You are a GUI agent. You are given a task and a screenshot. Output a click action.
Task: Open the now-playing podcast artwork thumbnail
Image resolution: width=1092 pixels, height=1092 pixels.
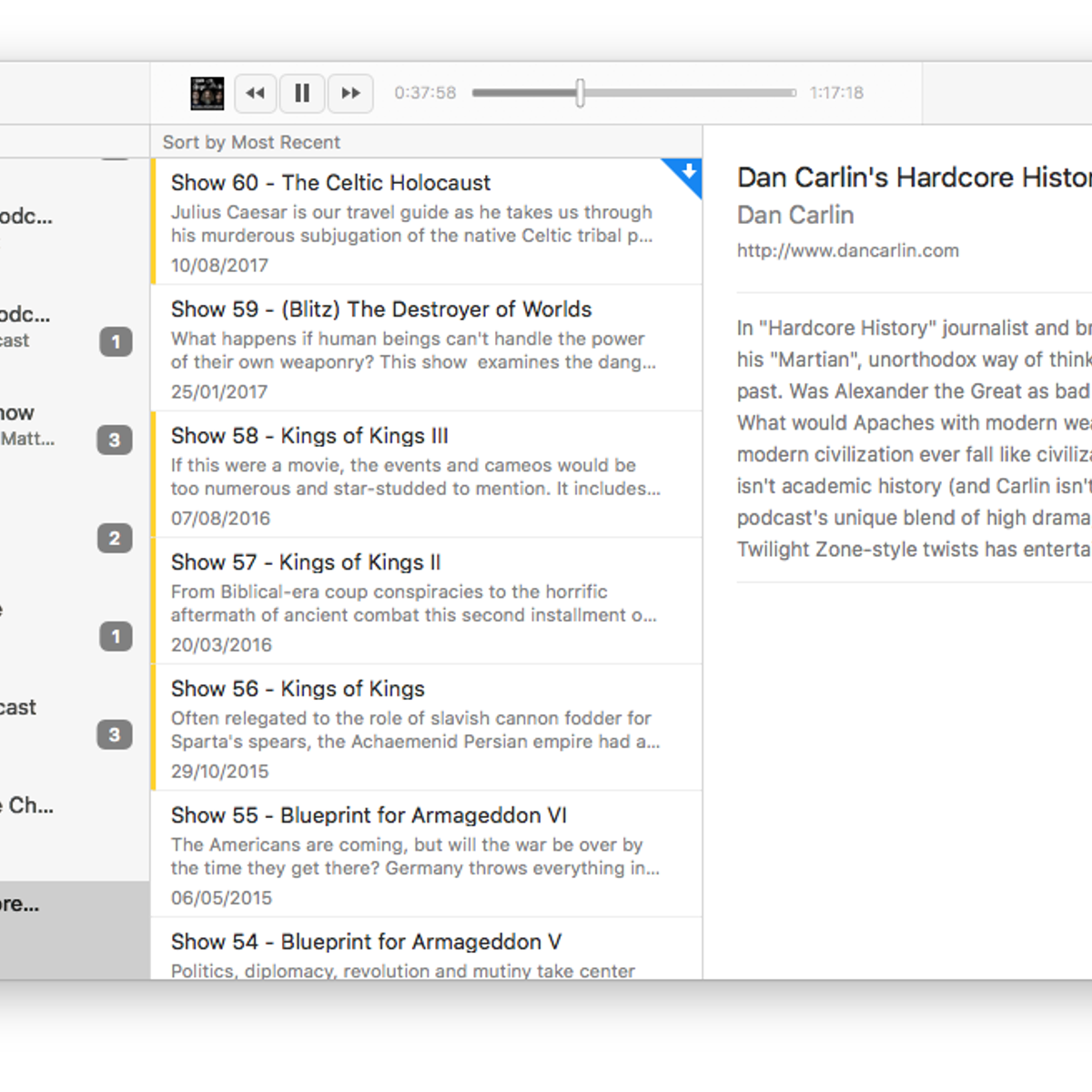207,93
